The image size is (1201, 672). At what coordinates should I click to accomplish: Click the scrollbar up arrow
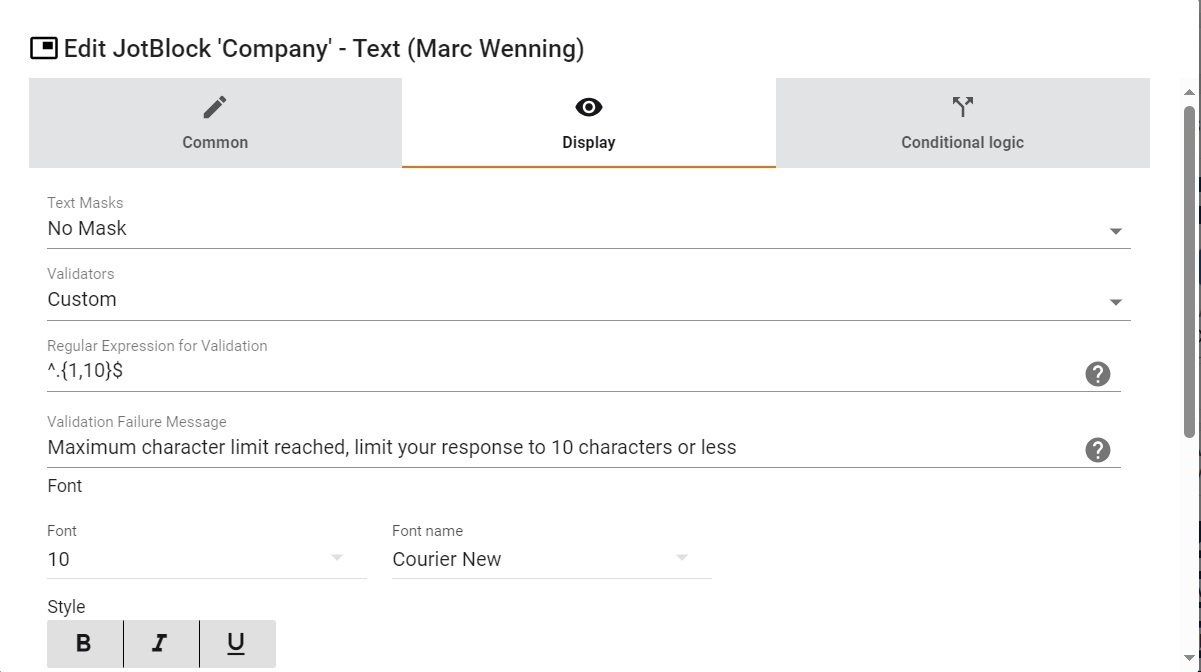pos(1190,92)
